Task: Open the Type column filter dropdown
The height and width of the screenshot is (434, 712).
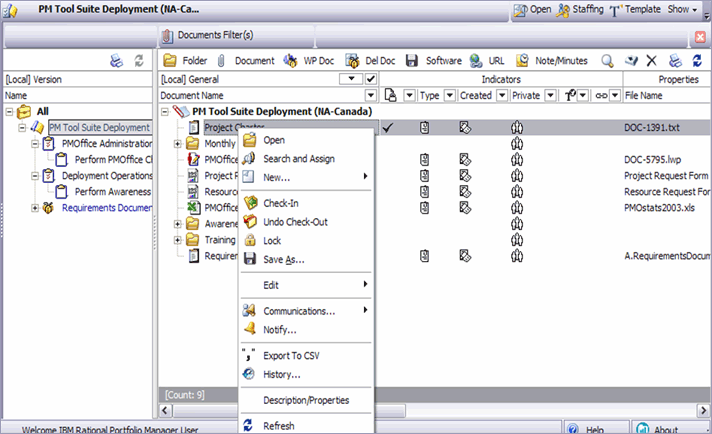Action: (x=450, y=95)
